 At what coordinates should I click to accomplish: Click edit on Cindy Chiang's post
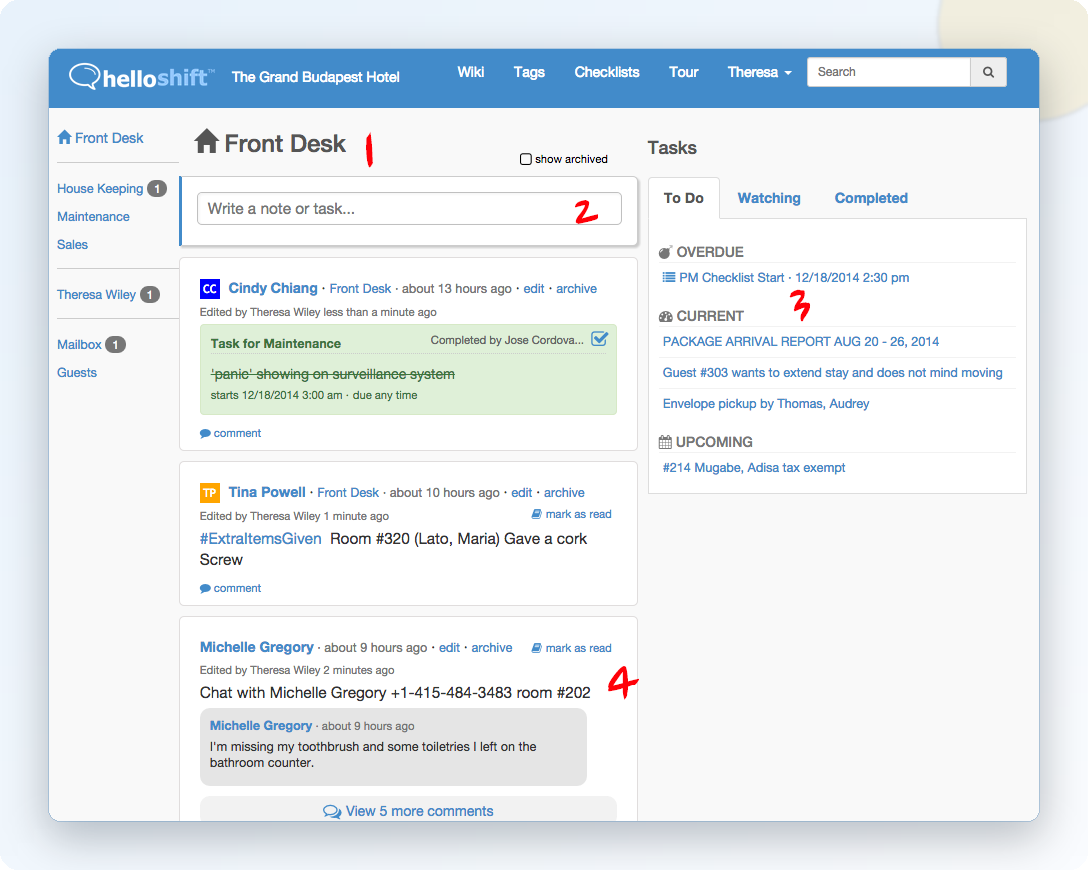(534, 289)
